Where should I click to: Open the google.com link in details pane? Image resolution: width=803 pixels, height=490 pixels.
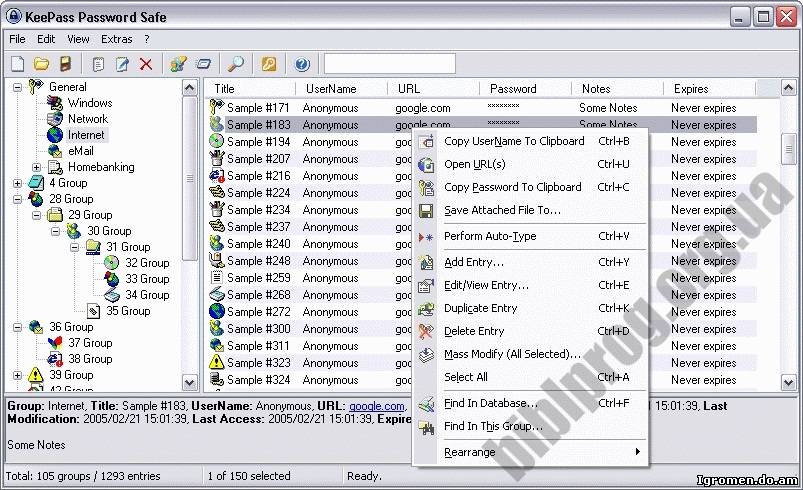(376, 406)
